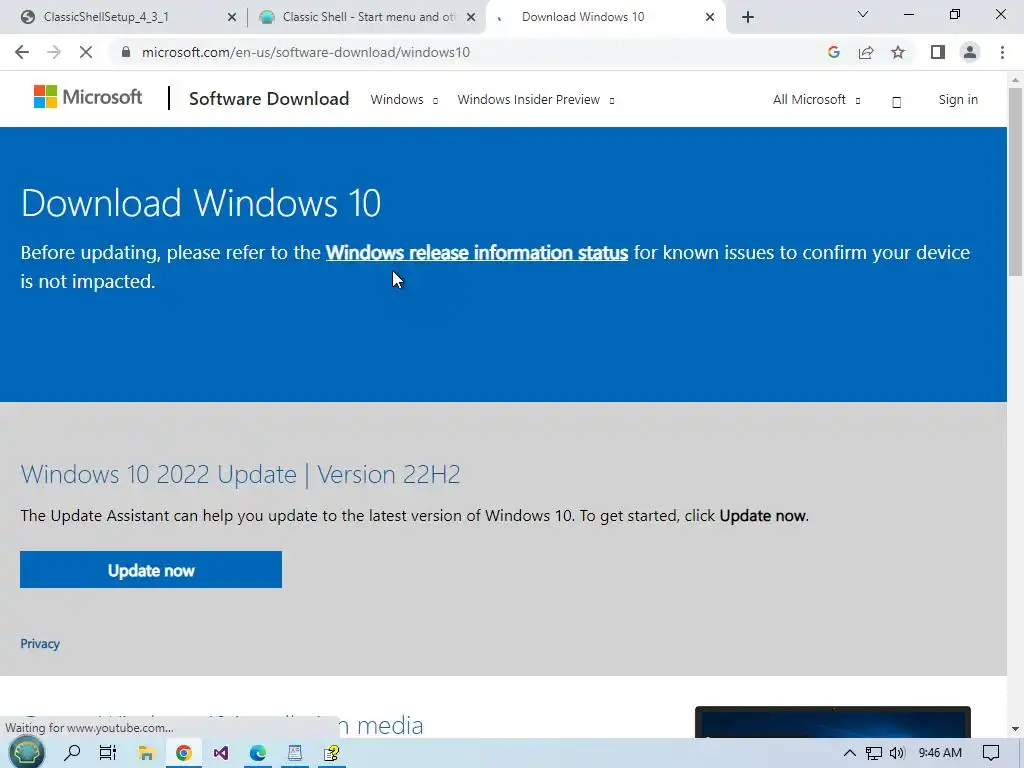Open Windows release information status link
The image size is (1024, 768).
click(x=477, y=253)
